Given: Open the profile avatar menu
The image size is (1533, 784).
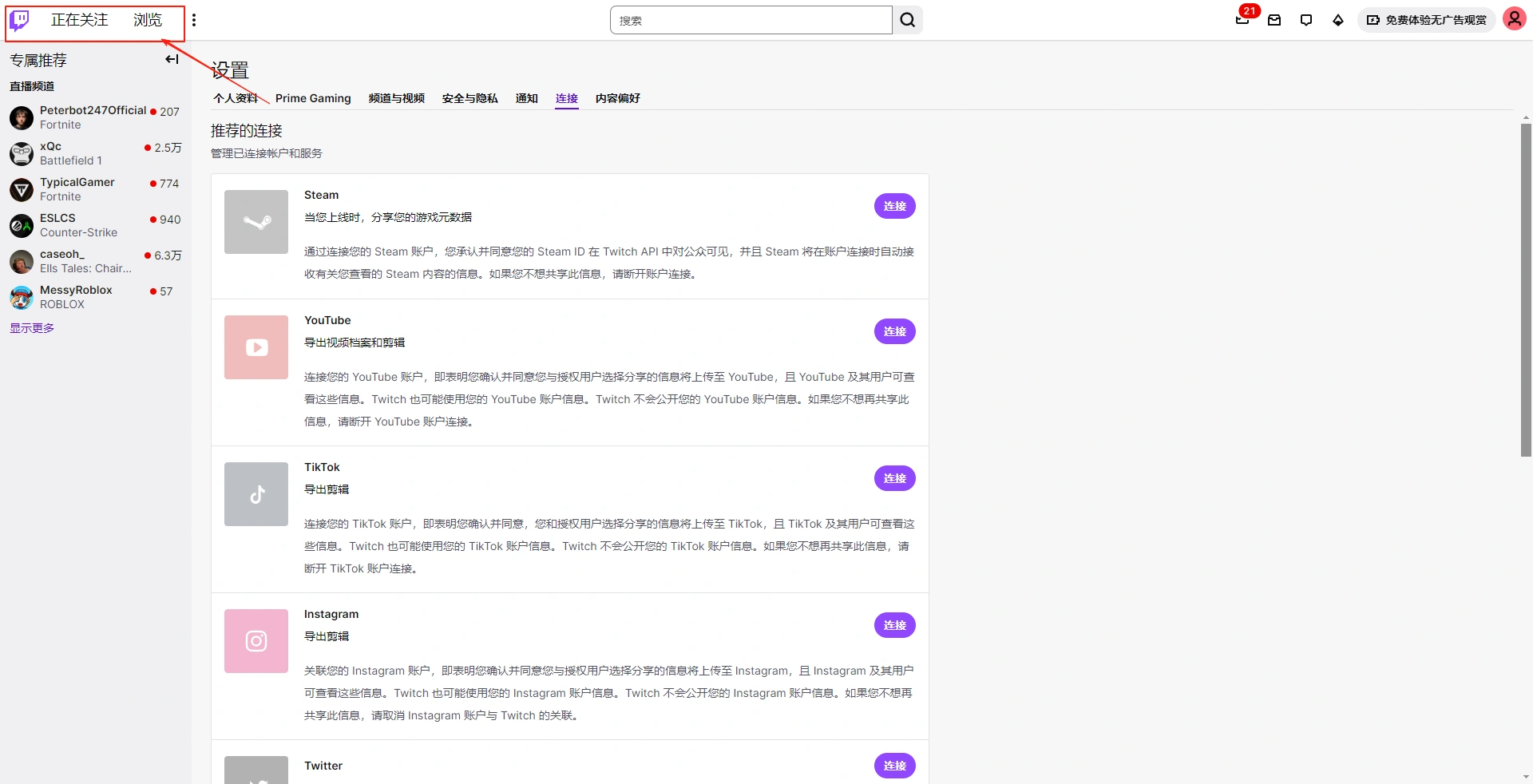Looking at the screenshot, I should (1515, 18).
